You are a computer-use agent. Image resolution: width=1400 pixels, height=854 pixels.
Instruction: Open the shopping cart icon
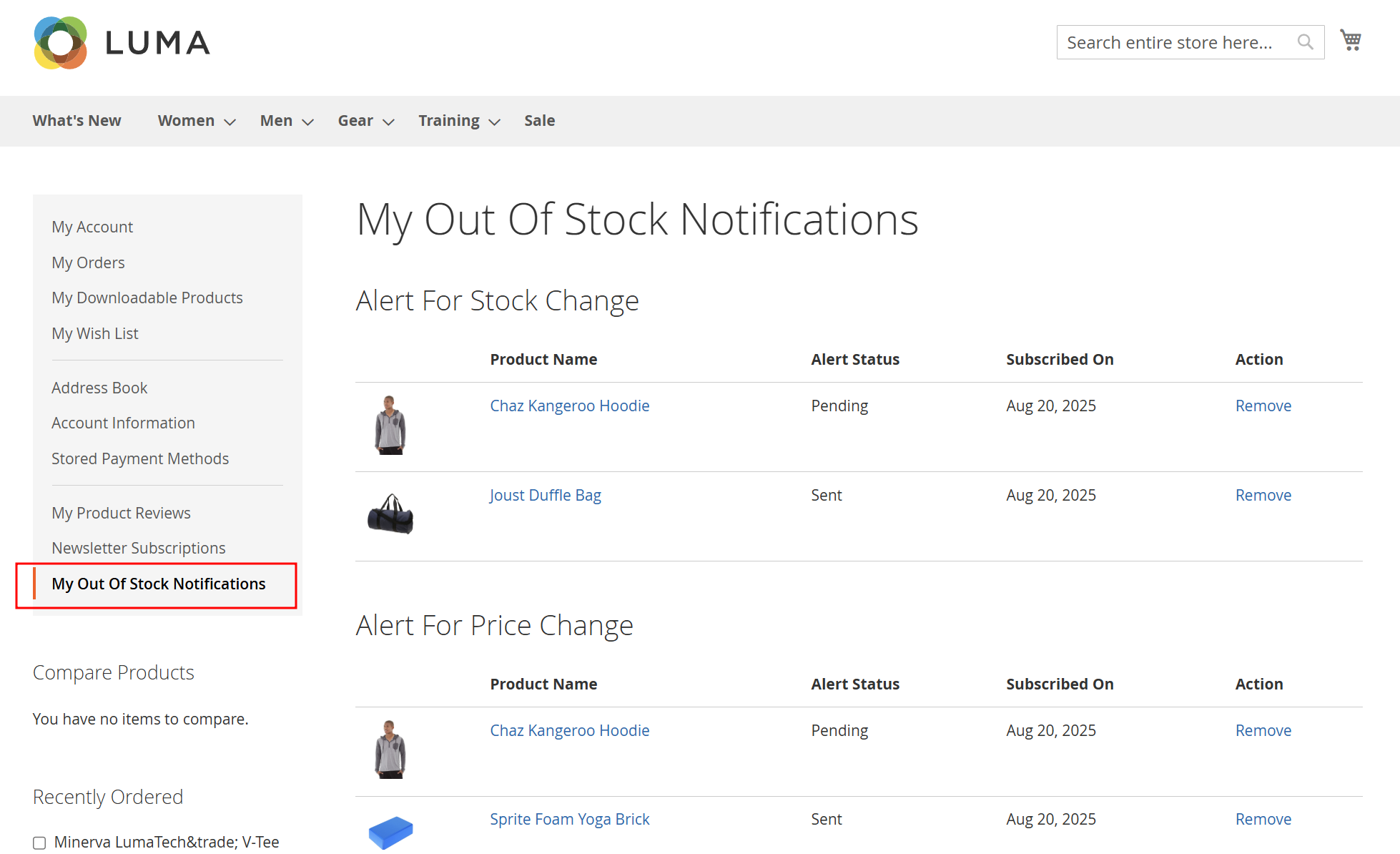1350,40
